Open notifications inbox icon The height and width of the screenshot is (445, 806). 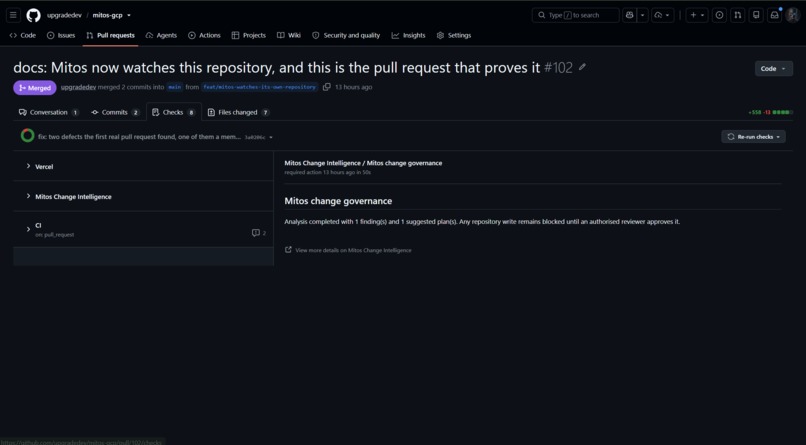click(x=775, y=15)
